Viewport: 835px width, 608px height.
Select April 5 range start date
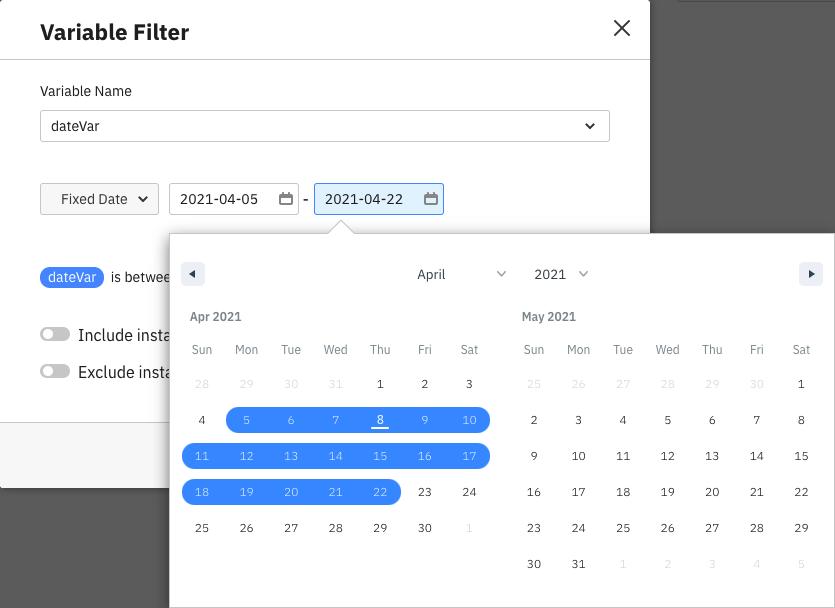click(x=246, y=420)
